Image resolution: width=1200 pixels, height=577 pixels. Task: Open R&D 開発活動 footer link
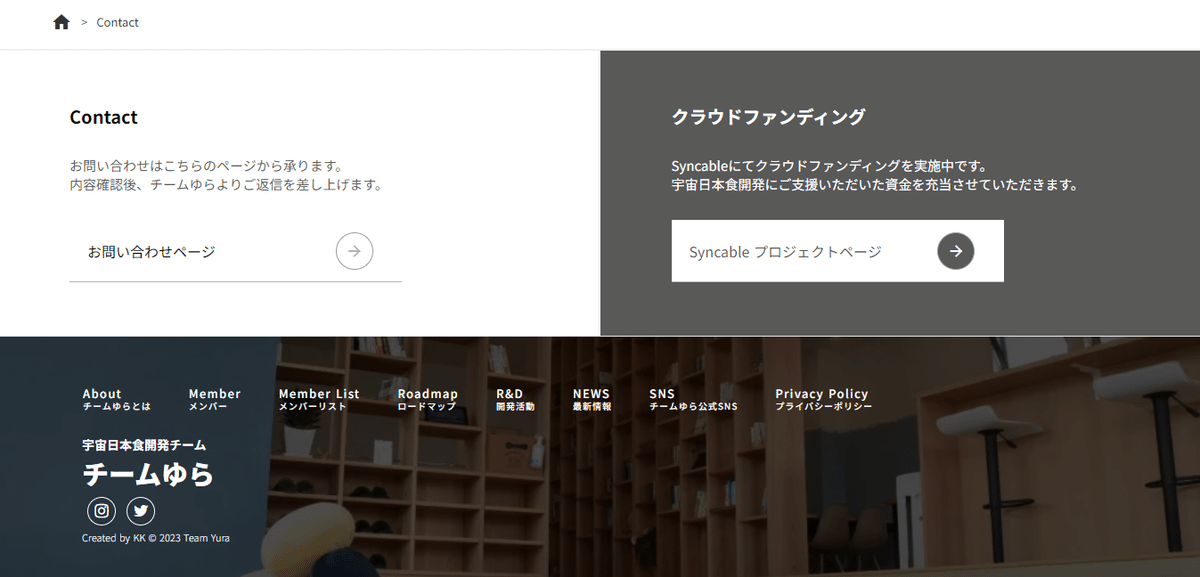pyautogui.click(x=515, y=399)
